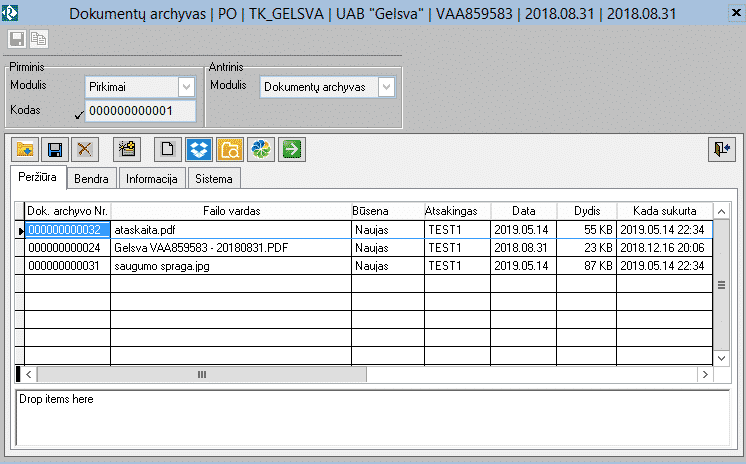Switch to the Bendra tab
Viewport: 746px width, 464px height.
click(x=91, y=179)
